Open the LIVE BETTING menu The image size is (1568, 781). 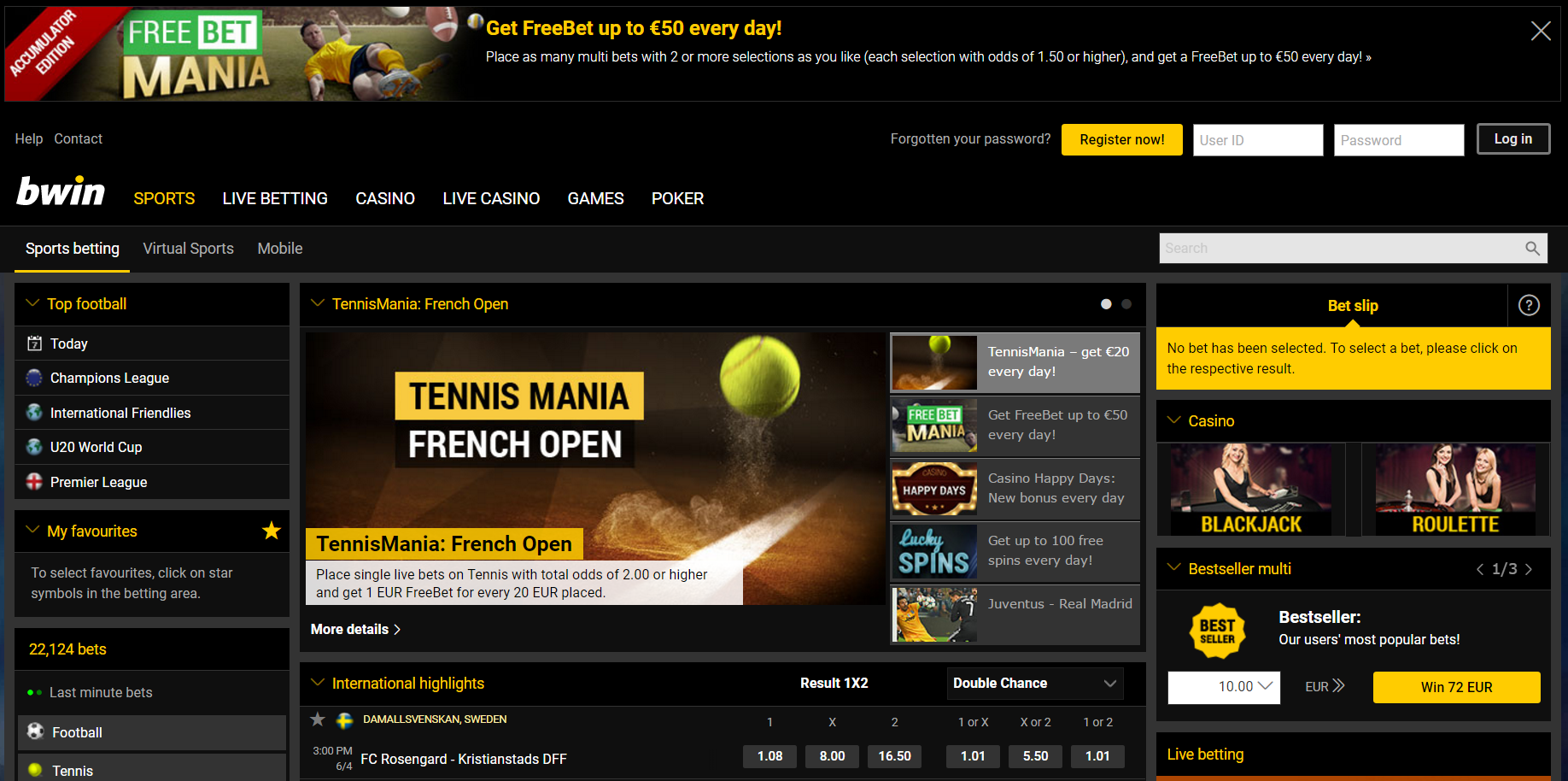275,198
